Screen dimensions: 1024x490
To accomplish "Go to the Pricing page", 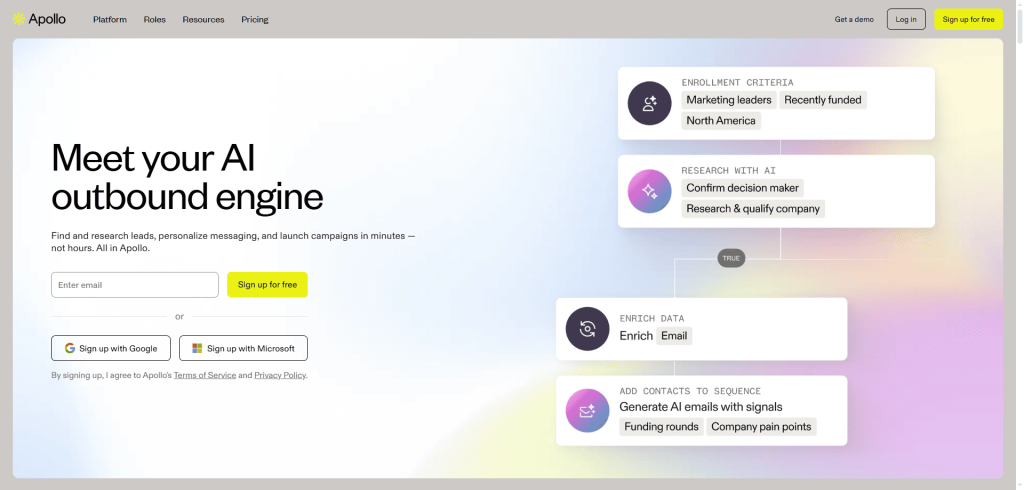I will pos(255,20).
